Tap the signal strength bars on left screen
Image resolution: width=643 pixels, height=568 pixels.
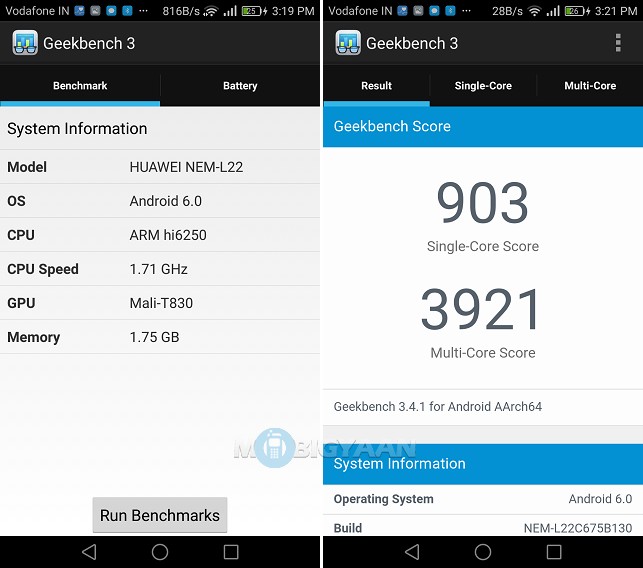click(230, 11)
